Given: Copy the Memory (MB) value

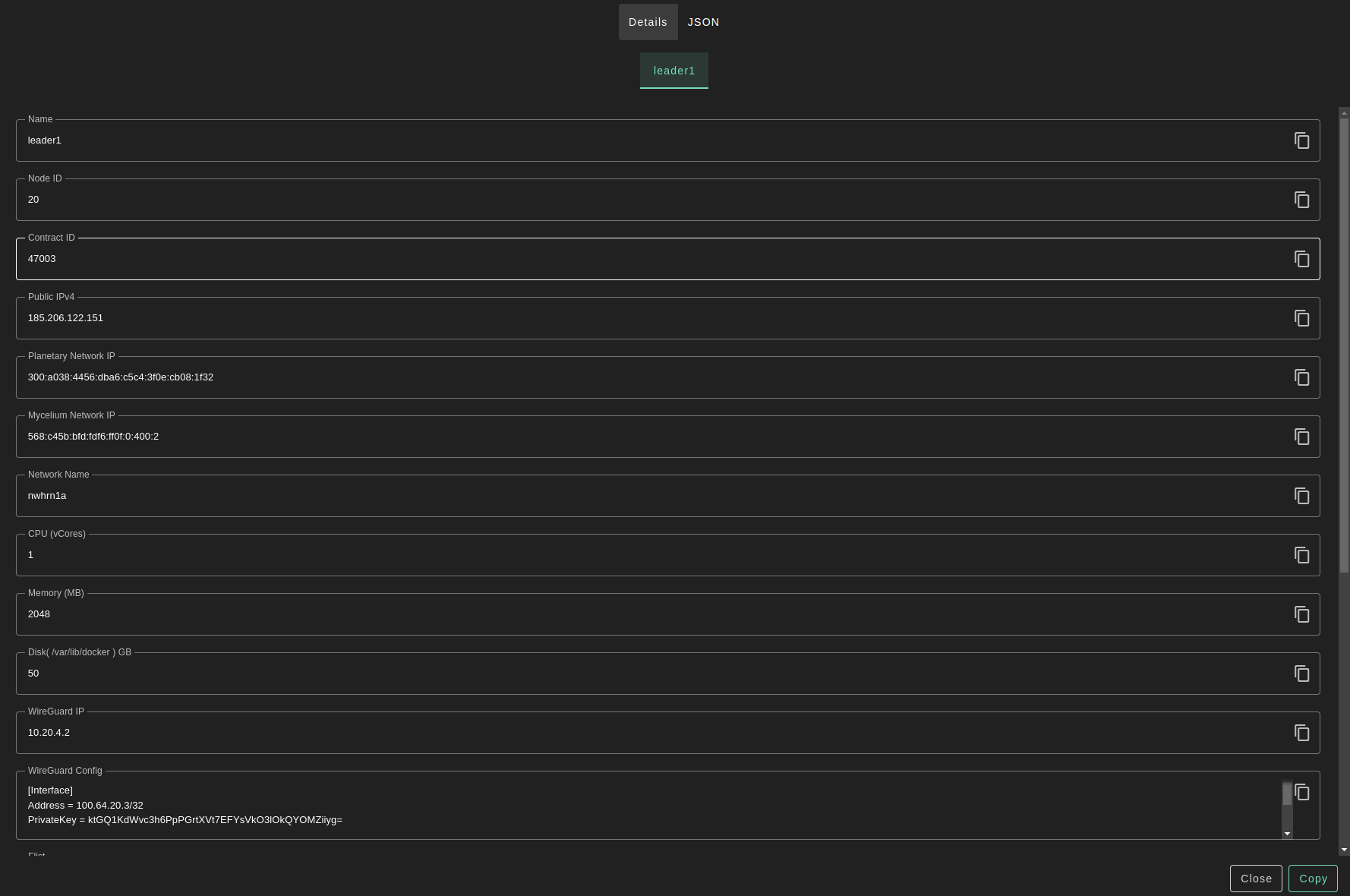Looking at the screenshot, I should pos(1301,614).
